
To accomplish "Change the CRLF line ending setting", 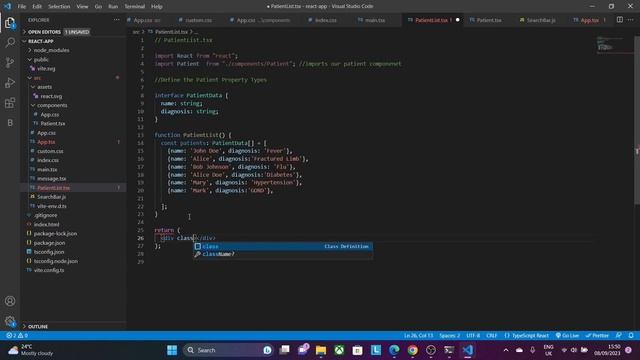I will click(x=491, y=336).
